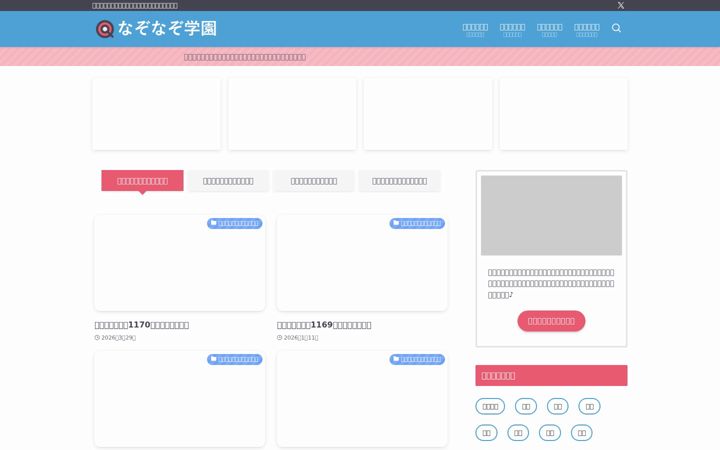Click the search magnifier icon in header
Viewport: 720px width, 450px height.
pos(616,28)
